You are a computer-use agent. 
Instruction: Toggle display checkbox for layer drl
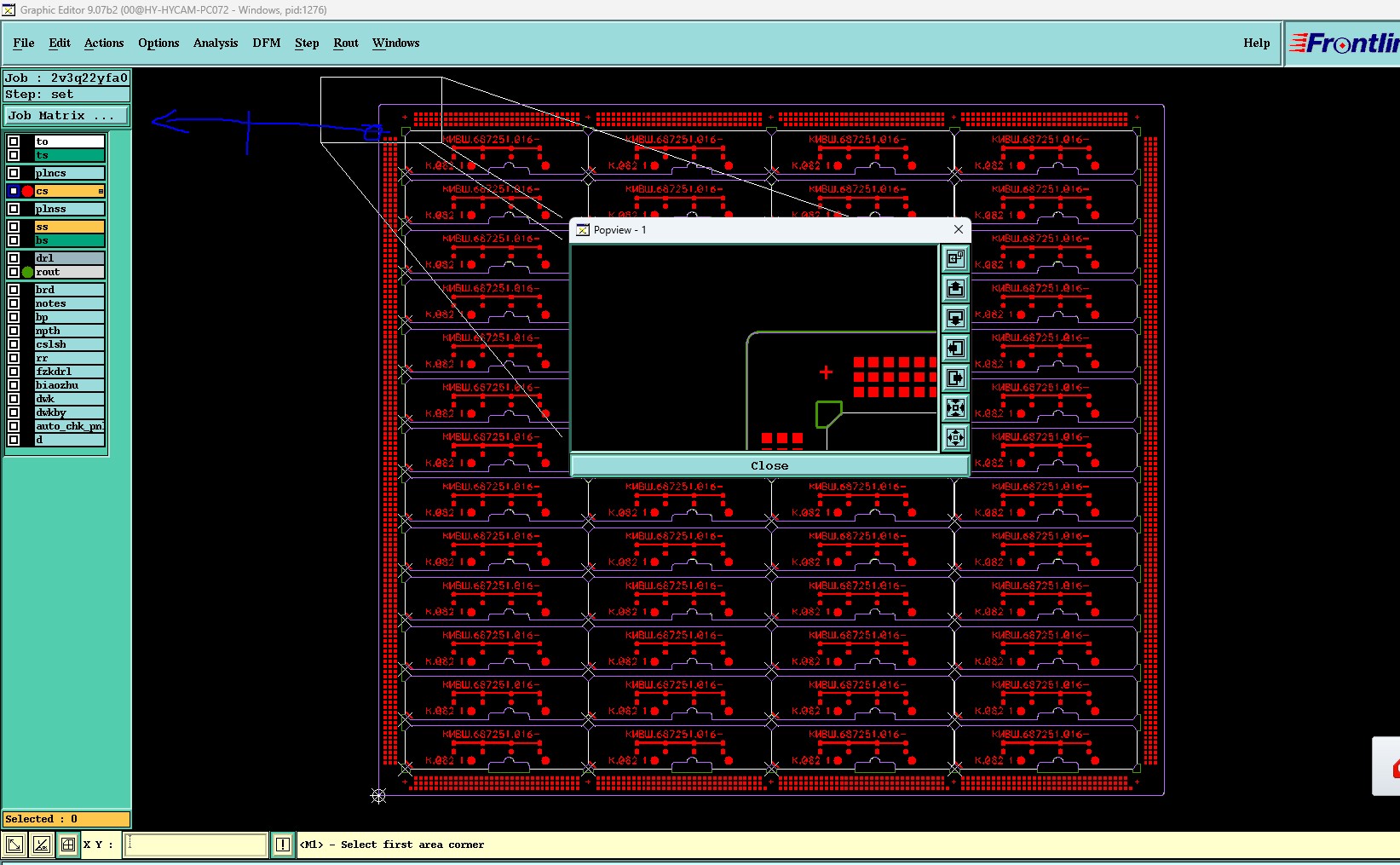[14, 258]
